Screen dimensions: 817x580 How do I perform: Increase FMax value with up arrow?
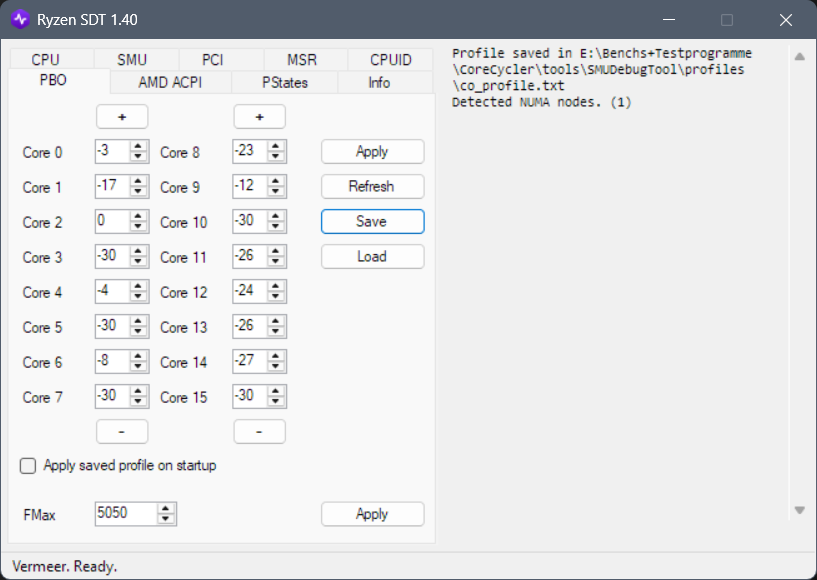pos(166,509)
